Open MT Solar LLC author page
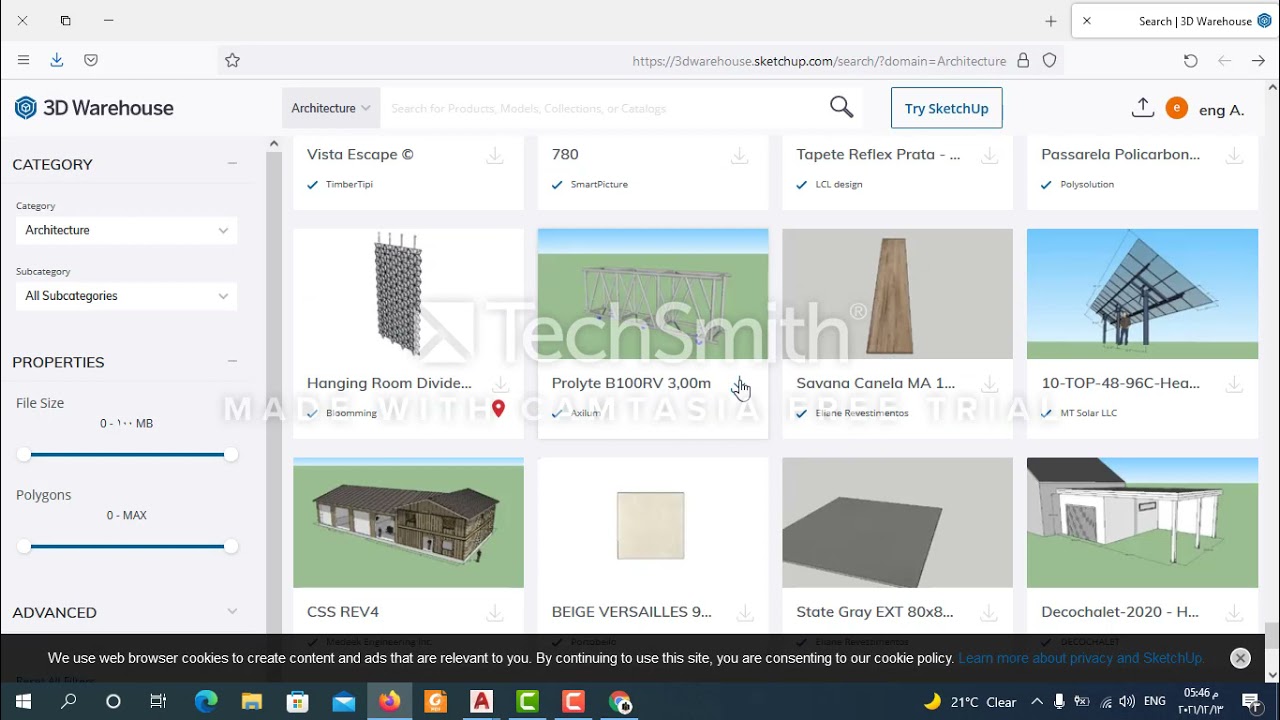Screen dimensions: 1280x720 [x=1089, y=413]
